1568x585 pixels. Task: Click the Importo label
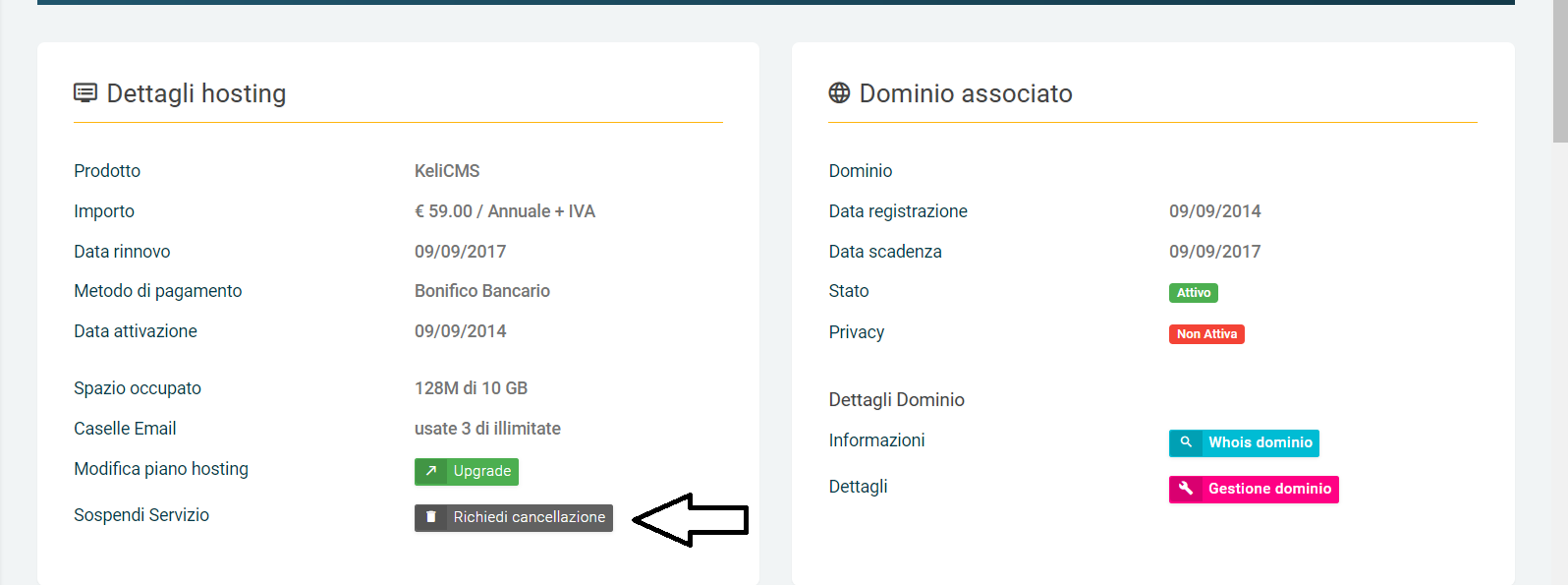pyautogui.click(x=104, y=211)
